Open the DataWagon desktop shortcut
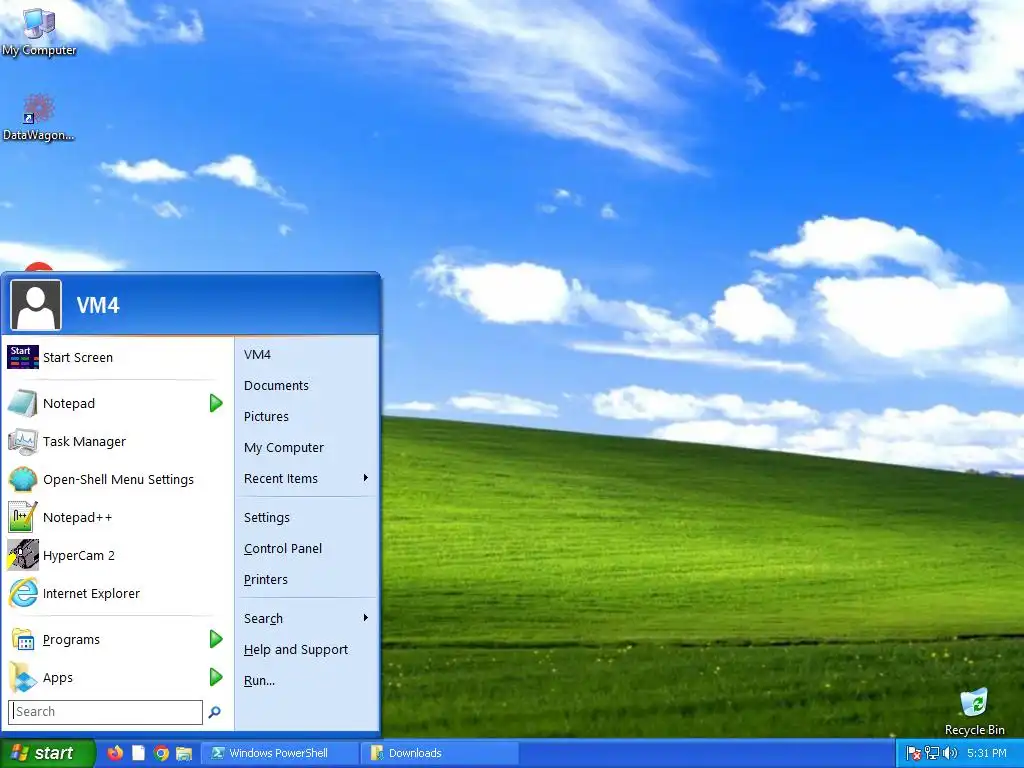1024x768 pixels. point(39,118)
